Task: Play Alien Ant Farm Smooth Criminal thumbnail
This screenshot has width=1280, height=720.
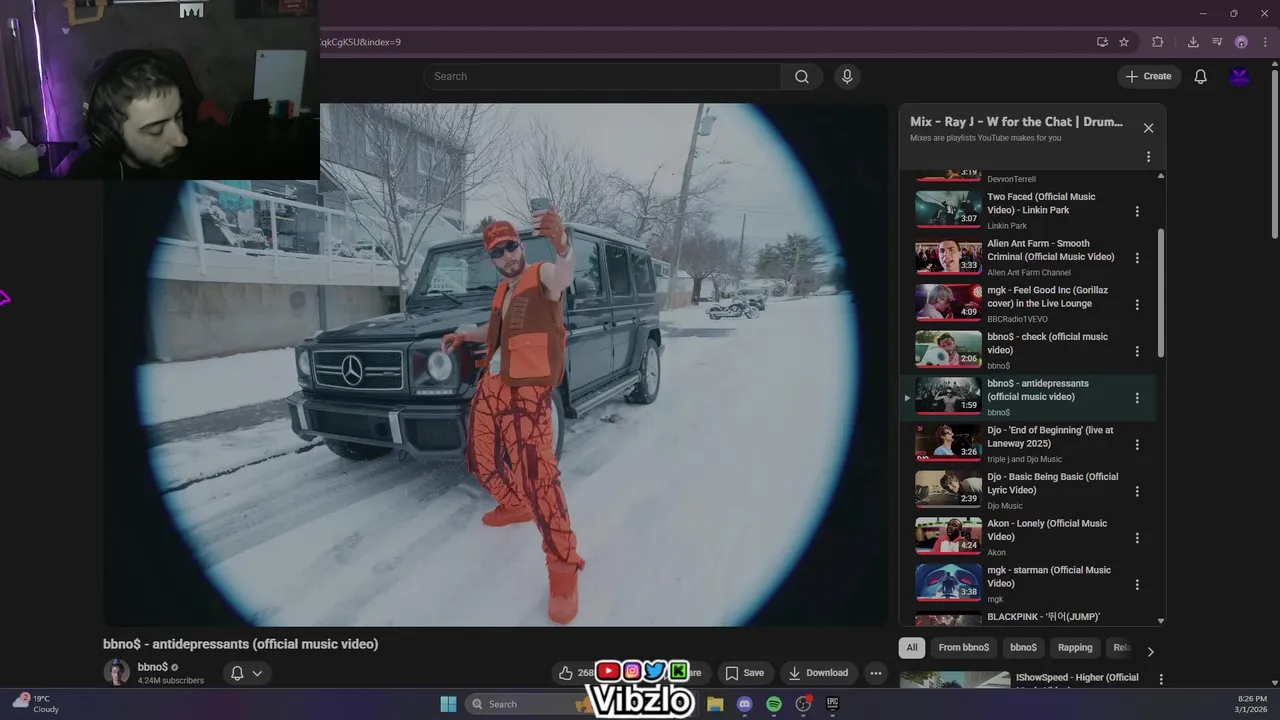Action: 948,255
